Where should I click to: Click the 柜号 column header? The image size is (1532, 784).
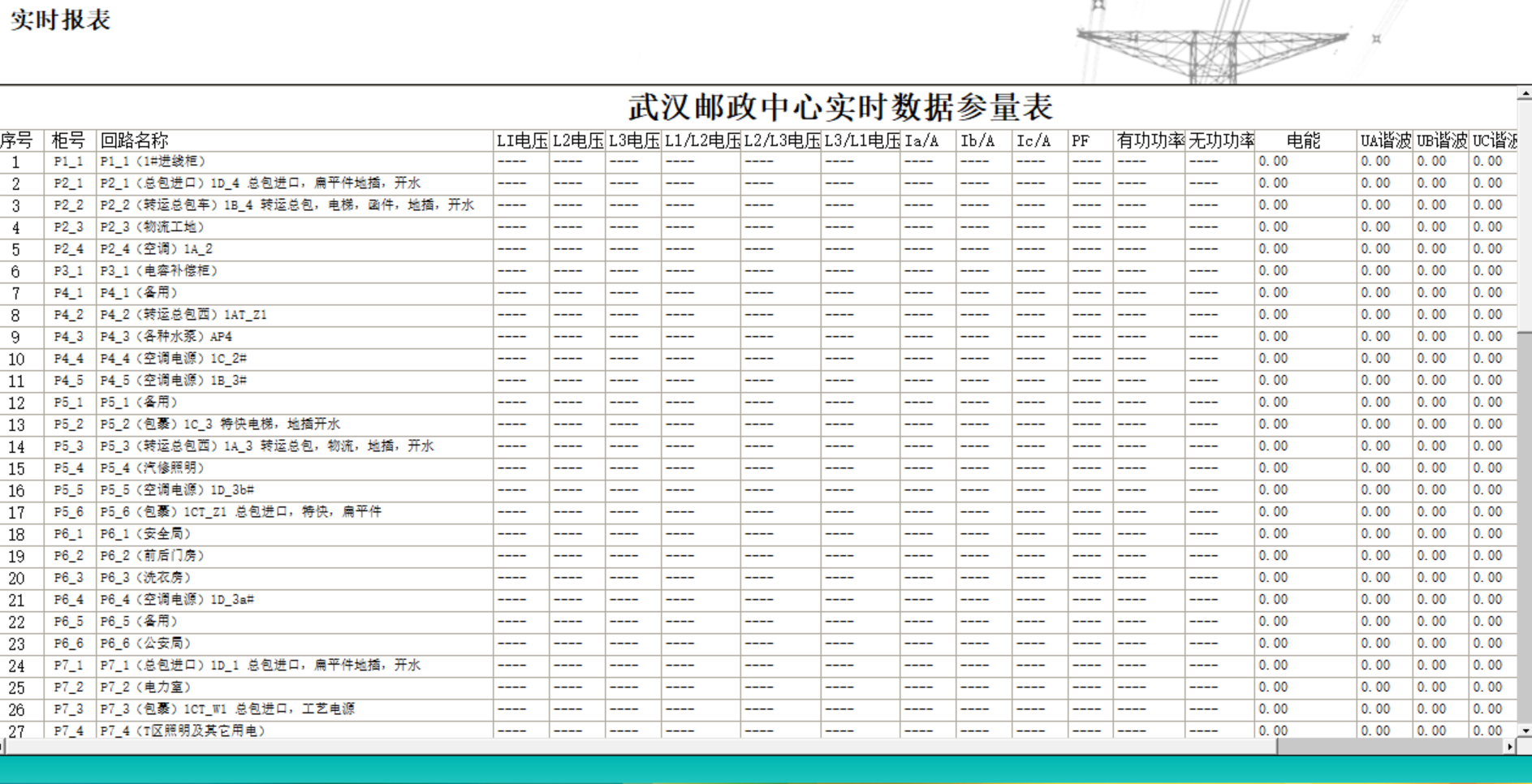pos(69,138)
